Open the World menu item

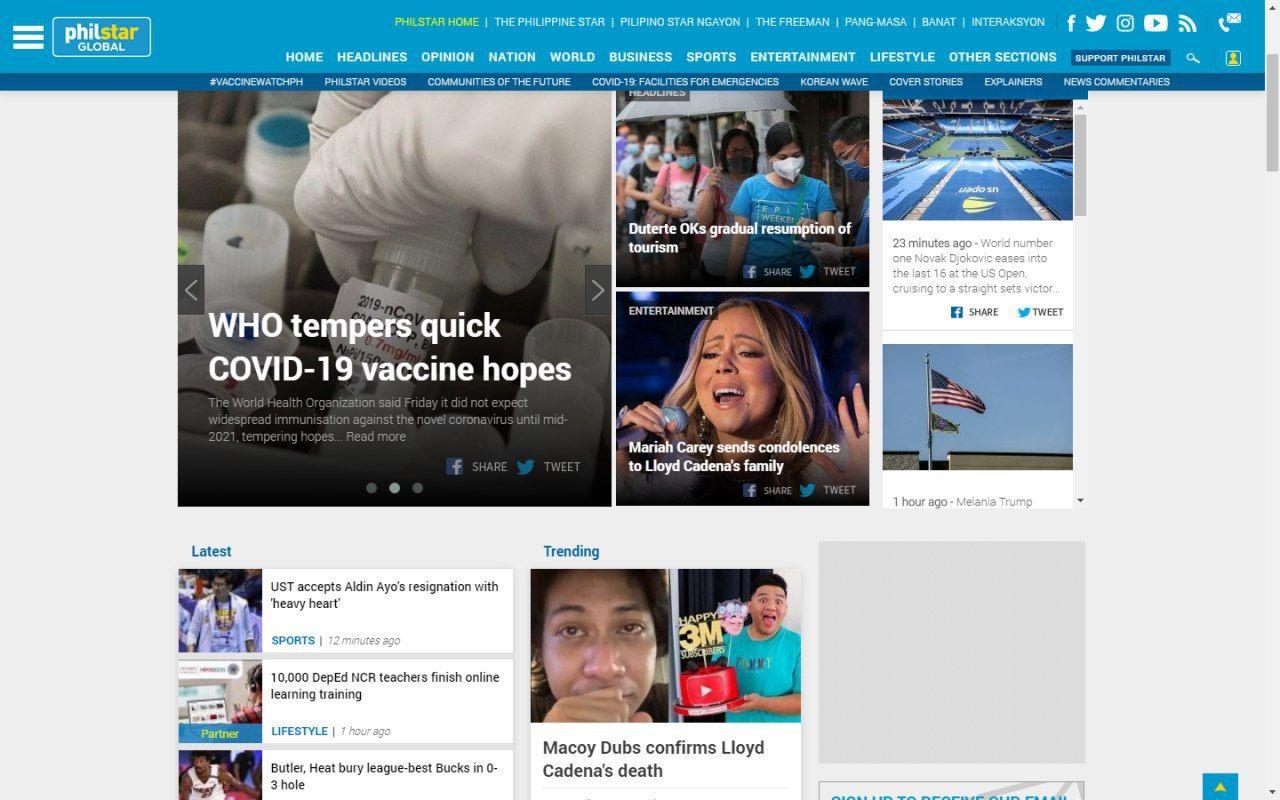pyautogui.click(x=572, y=57)
